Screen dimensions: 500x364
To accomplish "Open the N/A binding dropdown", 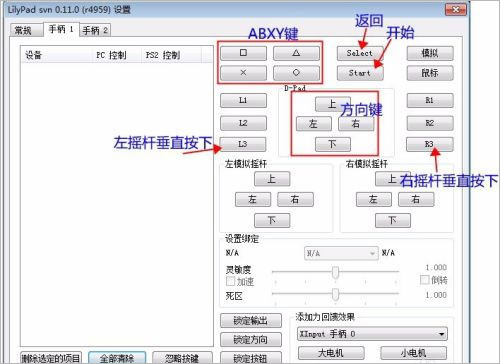I will pyautogui.click(x=341, y=253).
